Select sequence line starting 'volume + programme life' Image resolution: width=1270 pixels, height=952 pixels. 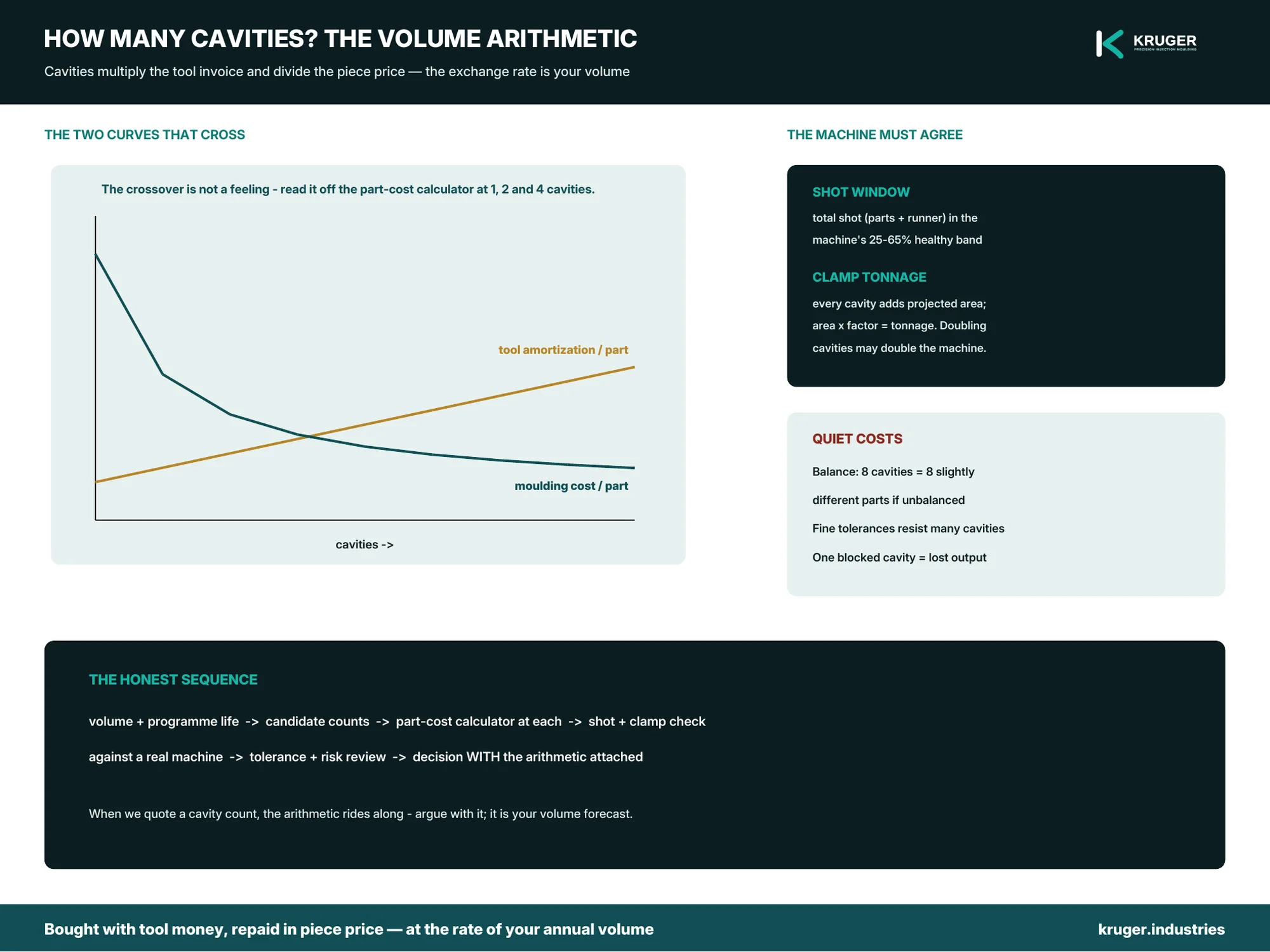pos(397,722)
